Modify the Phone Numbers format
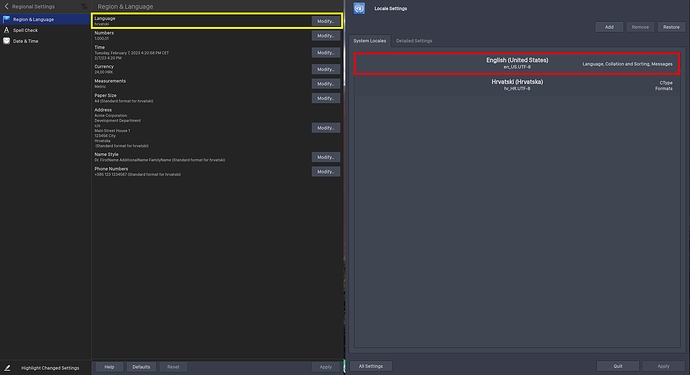The height and width of the screenshot is (375, 690). click(x=326, y=172)
